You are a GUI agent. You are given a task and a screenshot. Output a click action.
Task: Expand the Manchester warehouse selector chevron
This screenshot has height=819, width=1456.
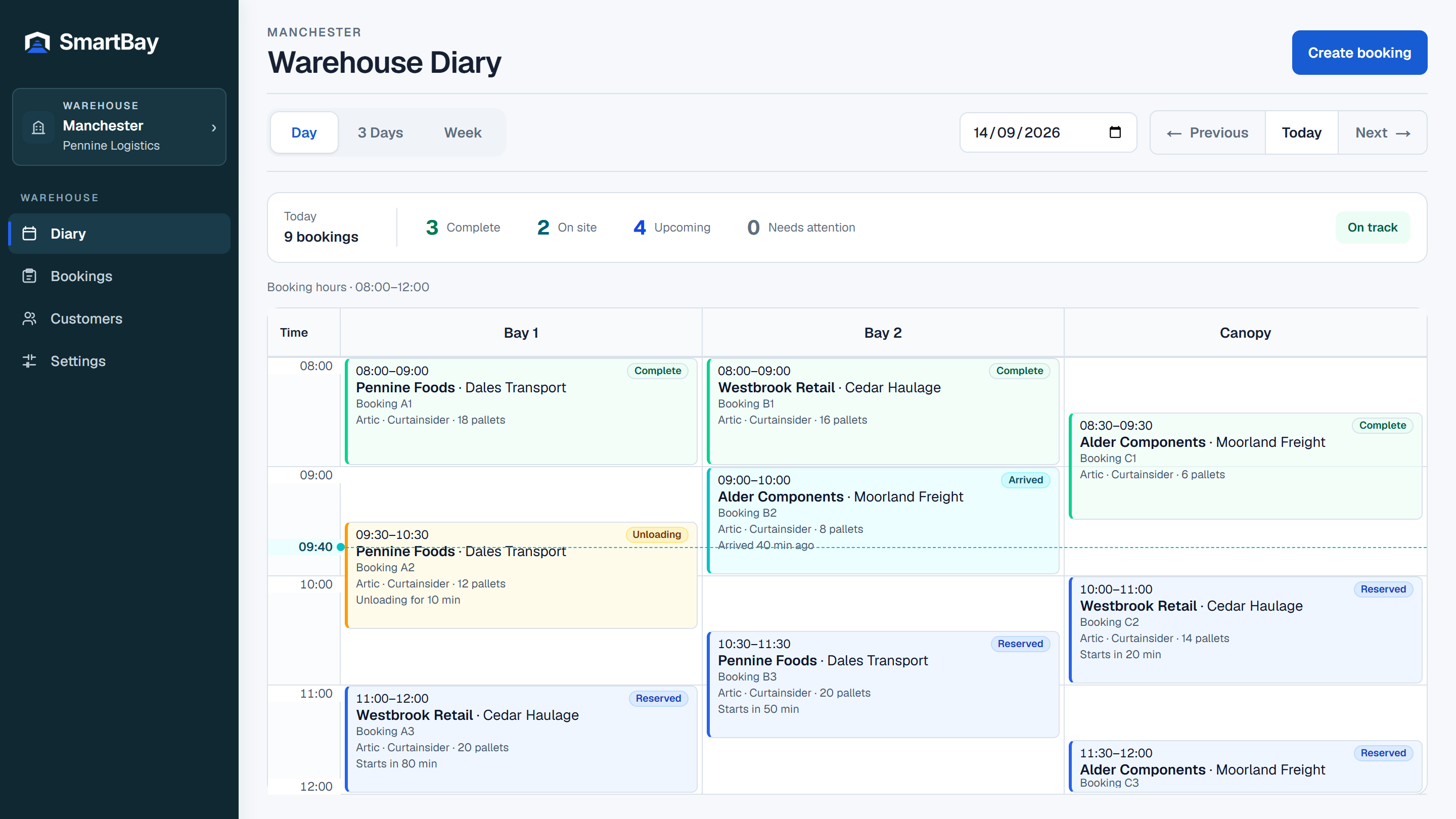coord(214,128)
